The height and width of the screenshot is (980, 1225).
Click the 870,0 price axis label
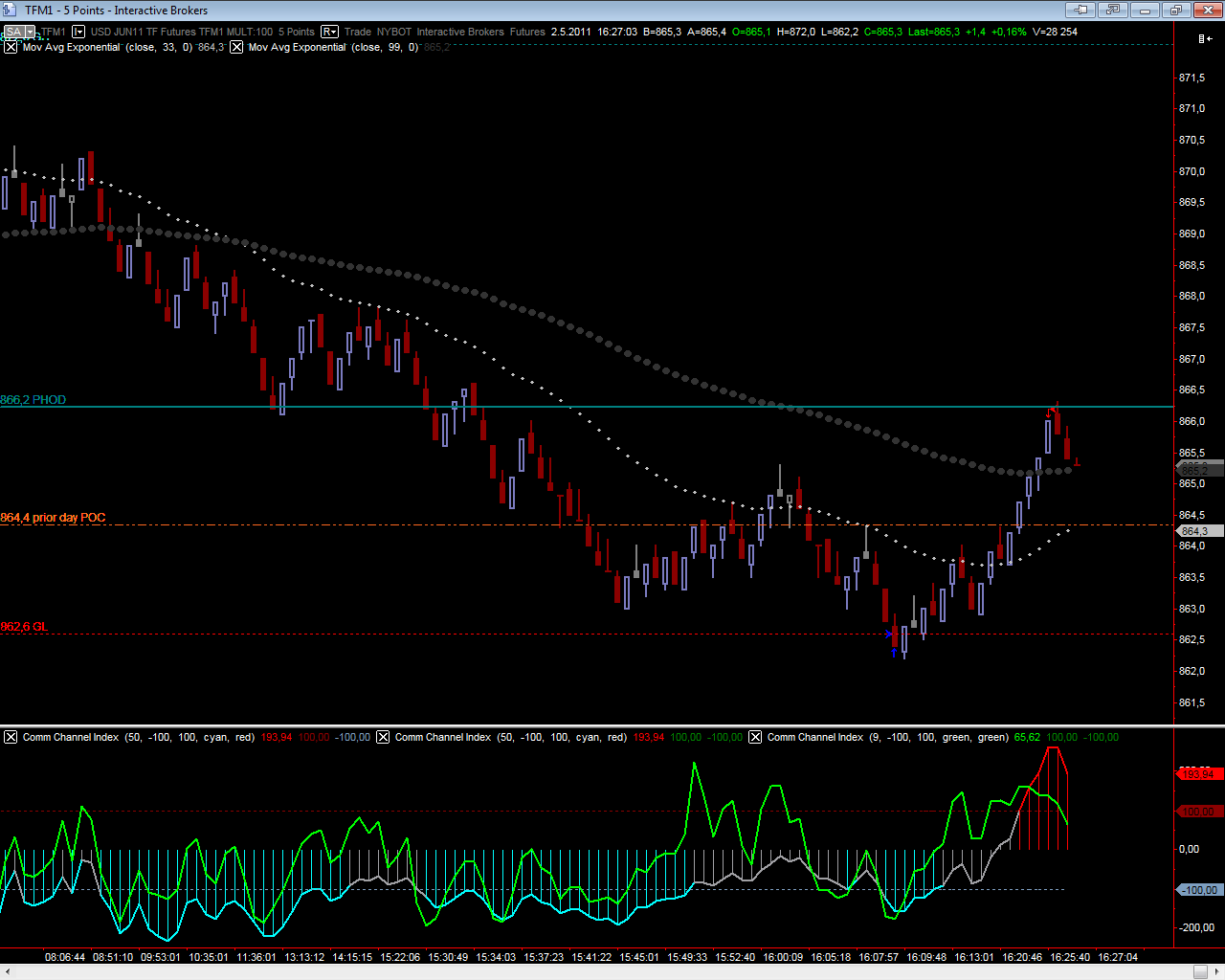pyautogui.click(x=1192, y=171)
